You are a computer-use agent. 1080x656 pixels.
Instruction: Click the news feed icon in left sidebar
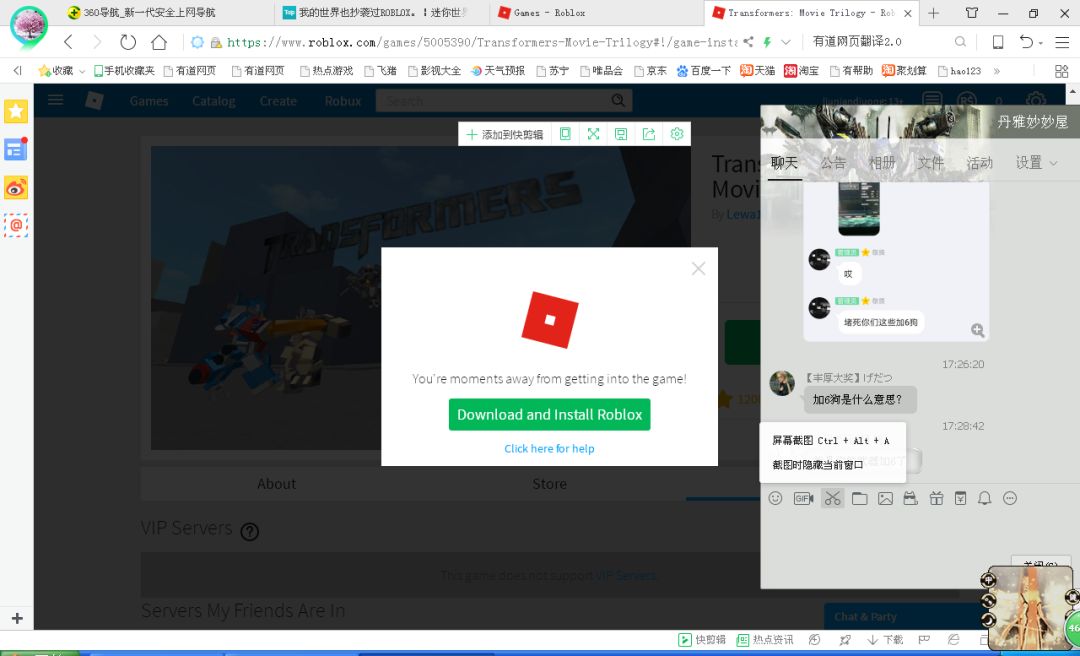16,149
